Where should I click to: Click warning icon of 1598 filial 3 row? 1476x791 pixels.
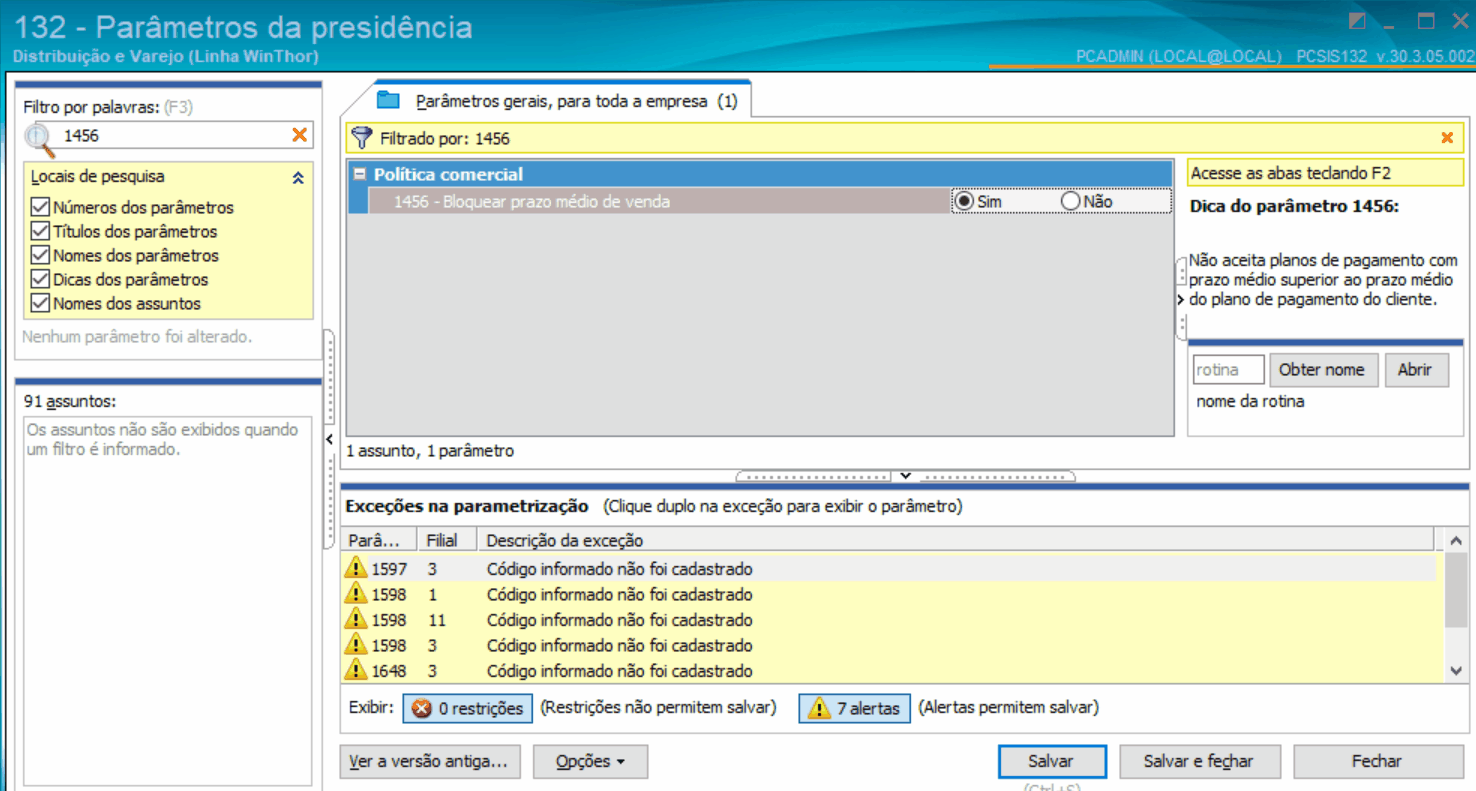click(x=356, y=645)
